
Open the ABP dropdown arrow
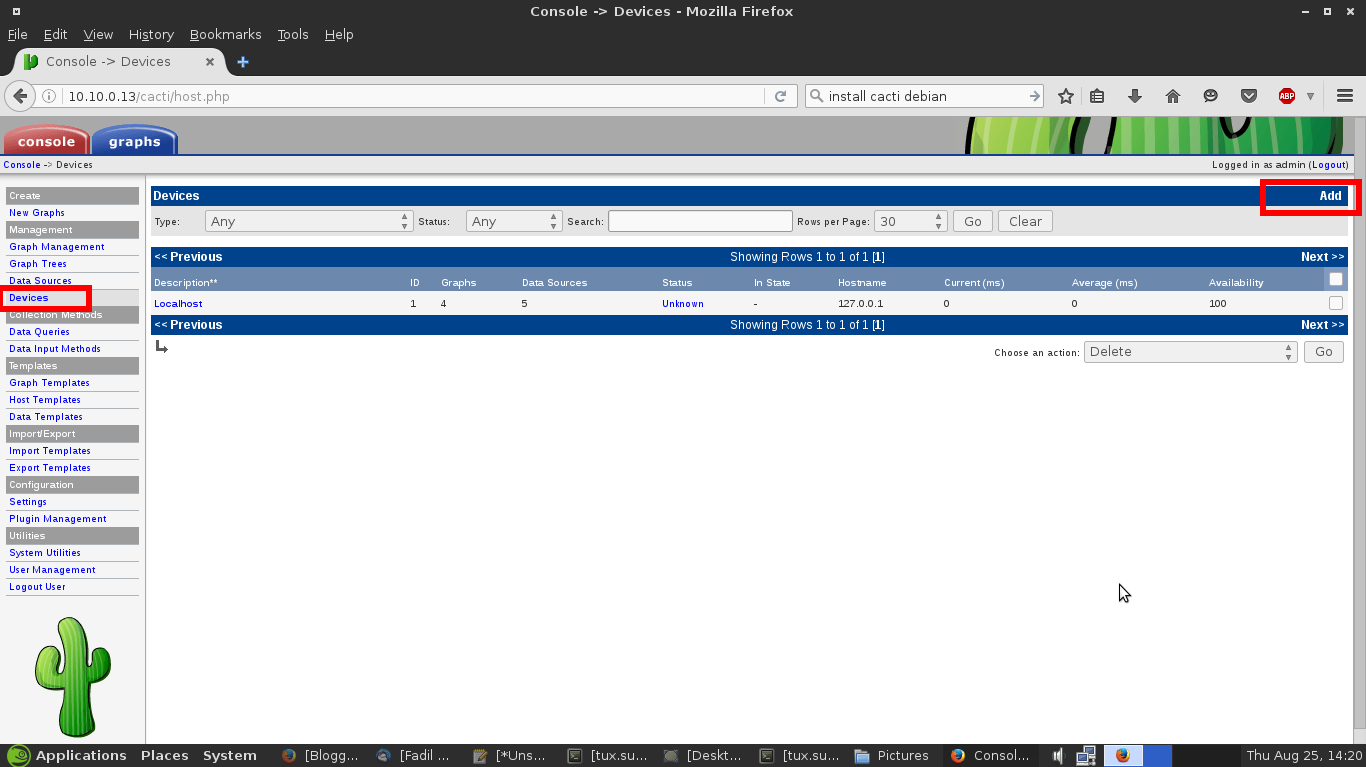point(1310,97)
